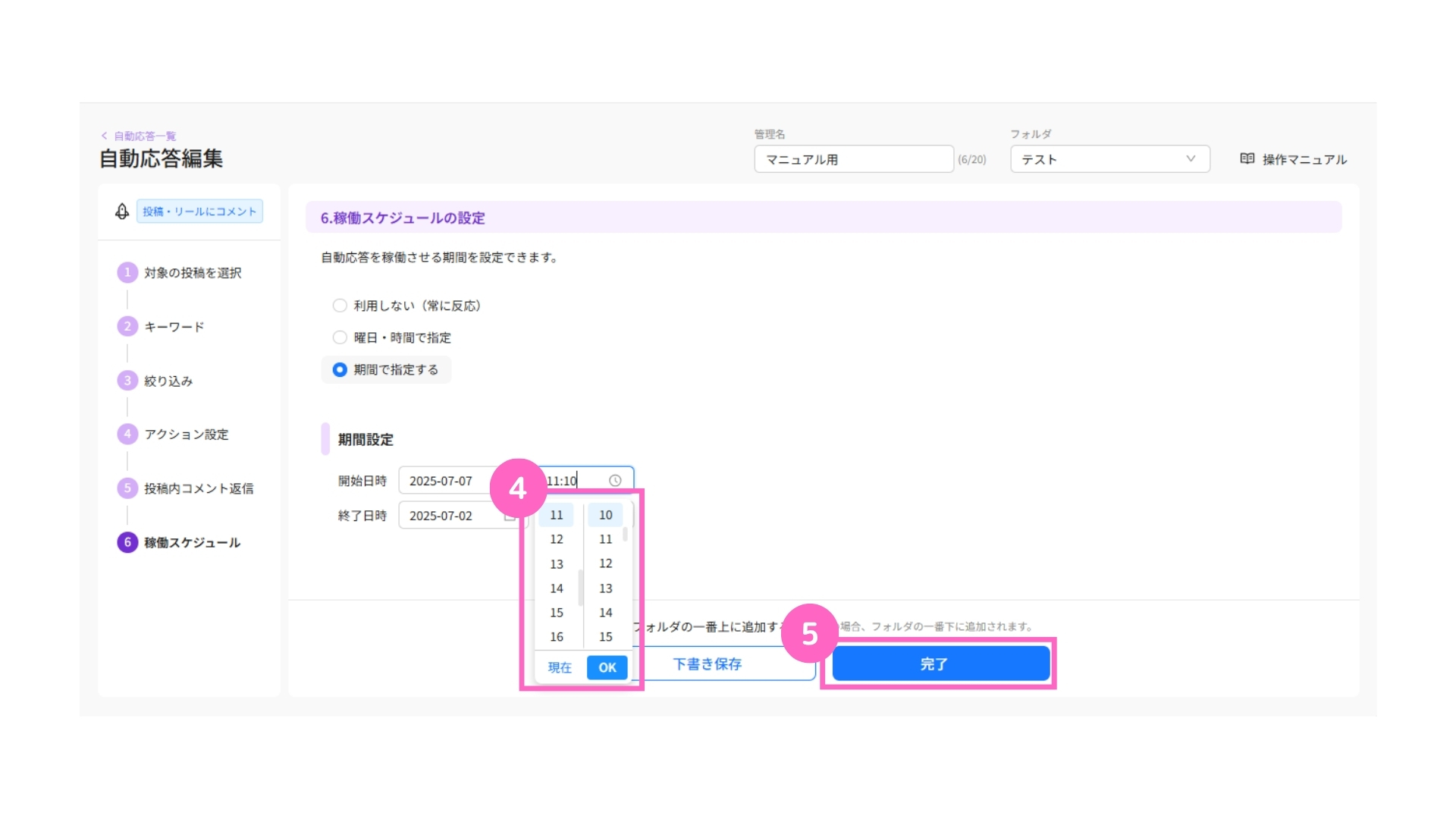Choose minute 10 in time picker
This screenshot has height=819, width=1456.
pyautogui.click(x=605, y=515)
